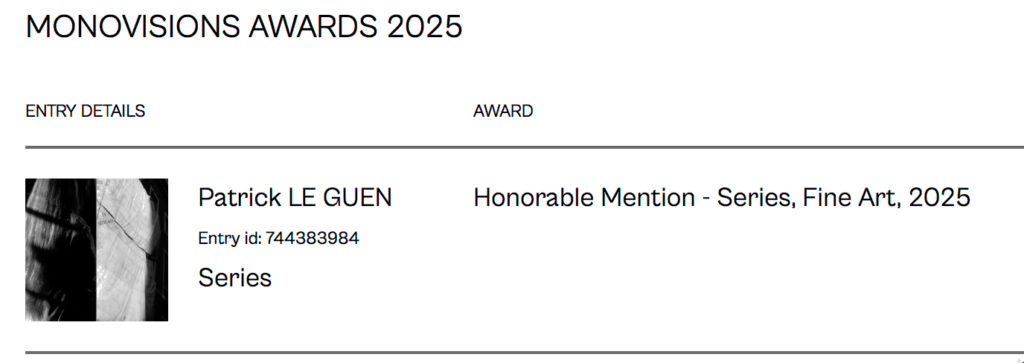Click the 2025 in the page title
The image size is (1024, 363).
tap(425, 27)
